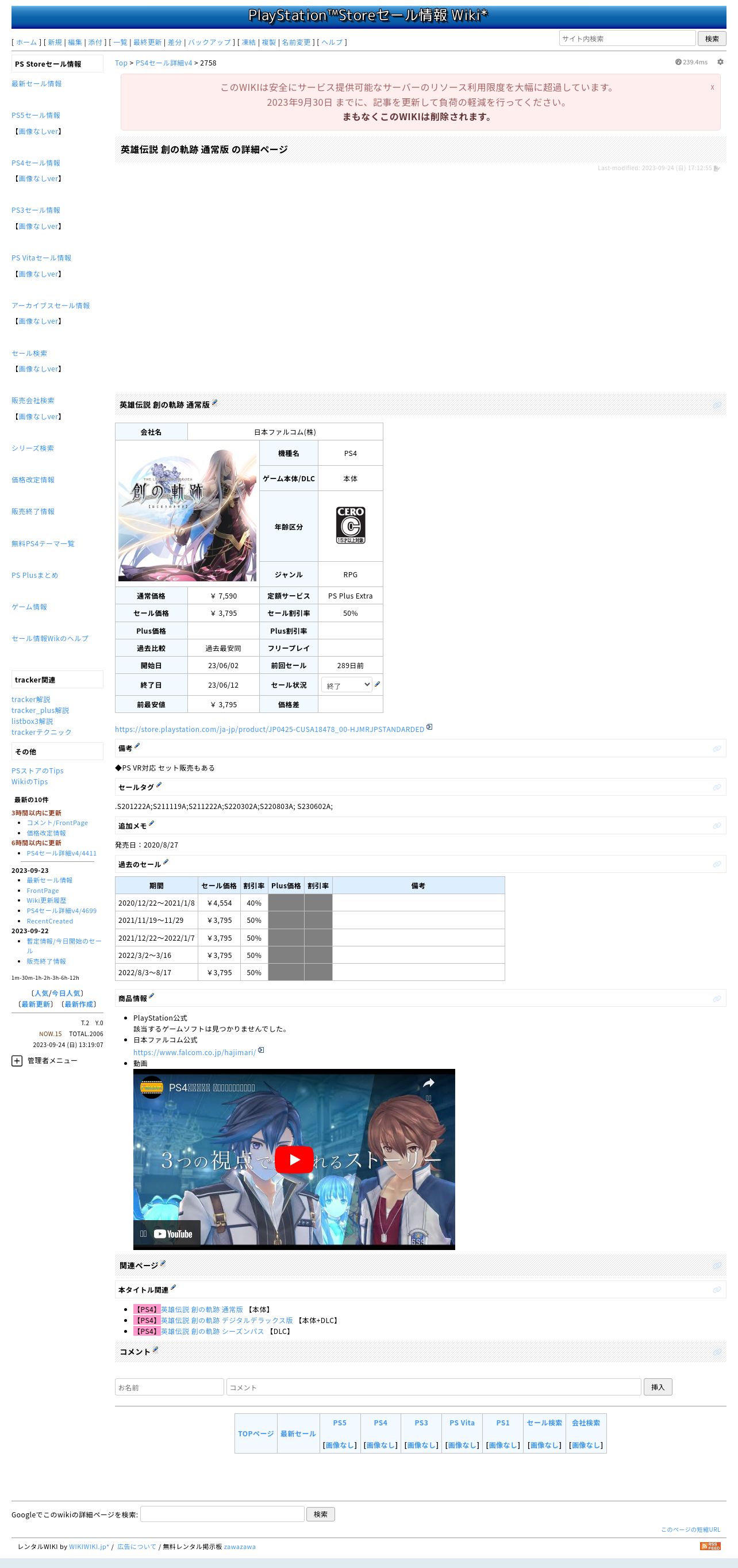Open WIKIWIKI.jp* footer link

tap(89, 1546)
